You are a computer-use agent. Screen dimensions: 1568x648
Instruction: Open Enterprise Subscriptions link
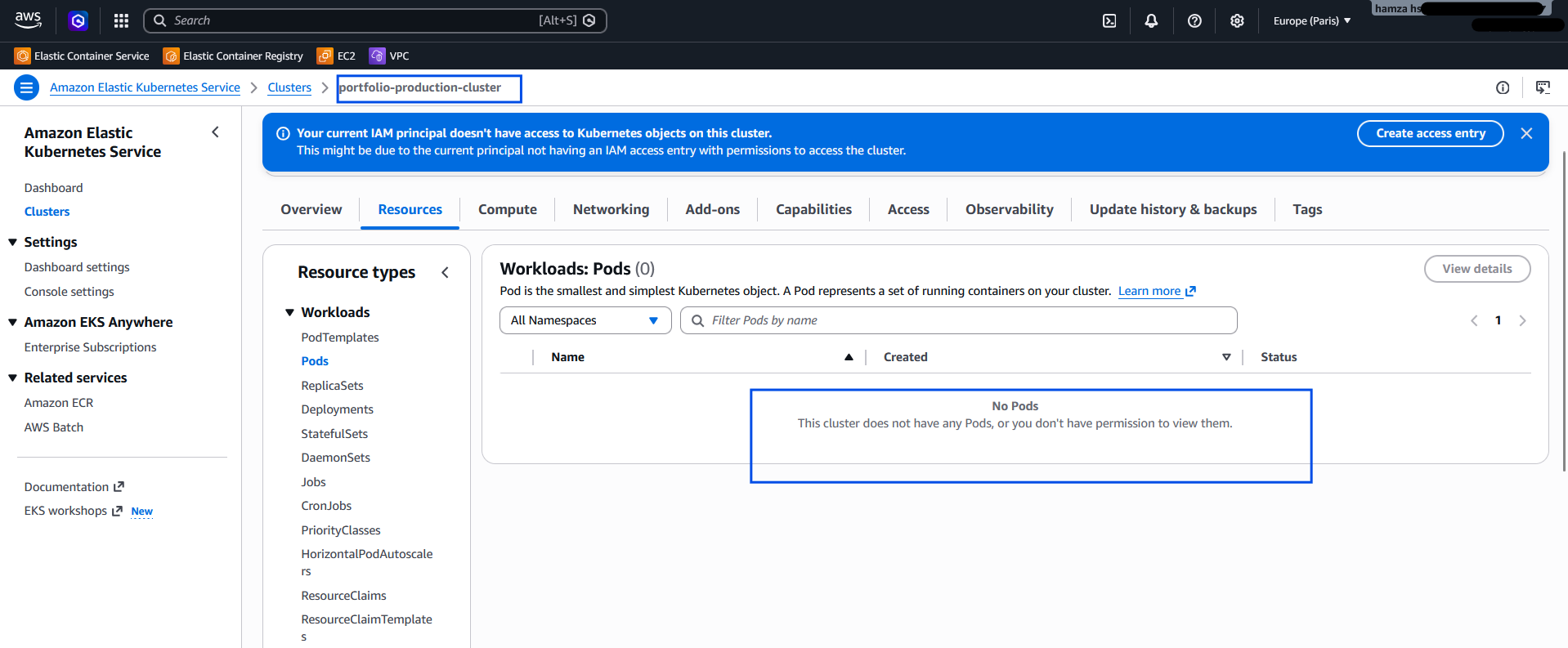[x=90, y=347]
